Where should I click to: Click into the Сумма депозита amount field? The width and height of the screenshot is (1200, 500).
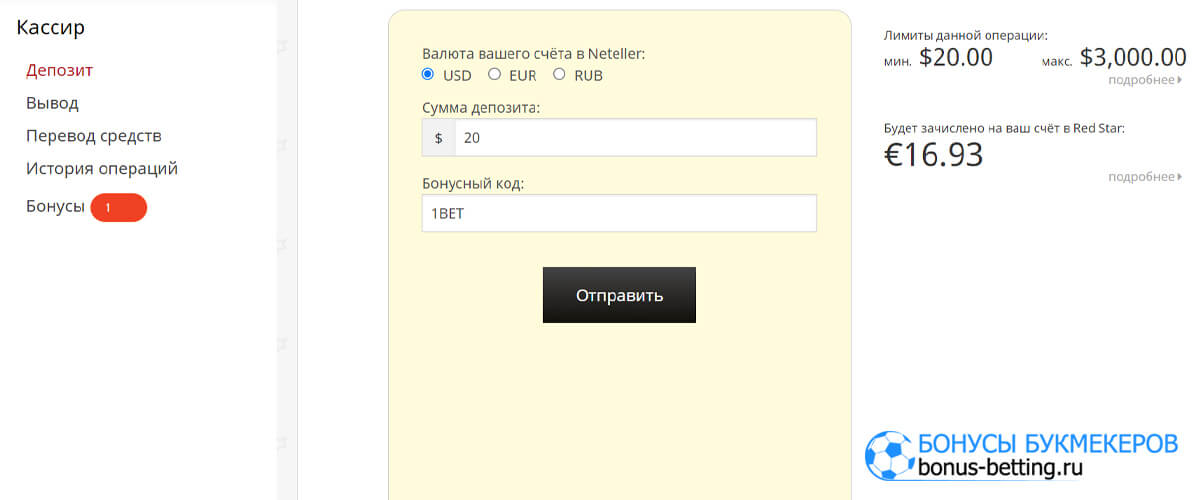[635, 138]
